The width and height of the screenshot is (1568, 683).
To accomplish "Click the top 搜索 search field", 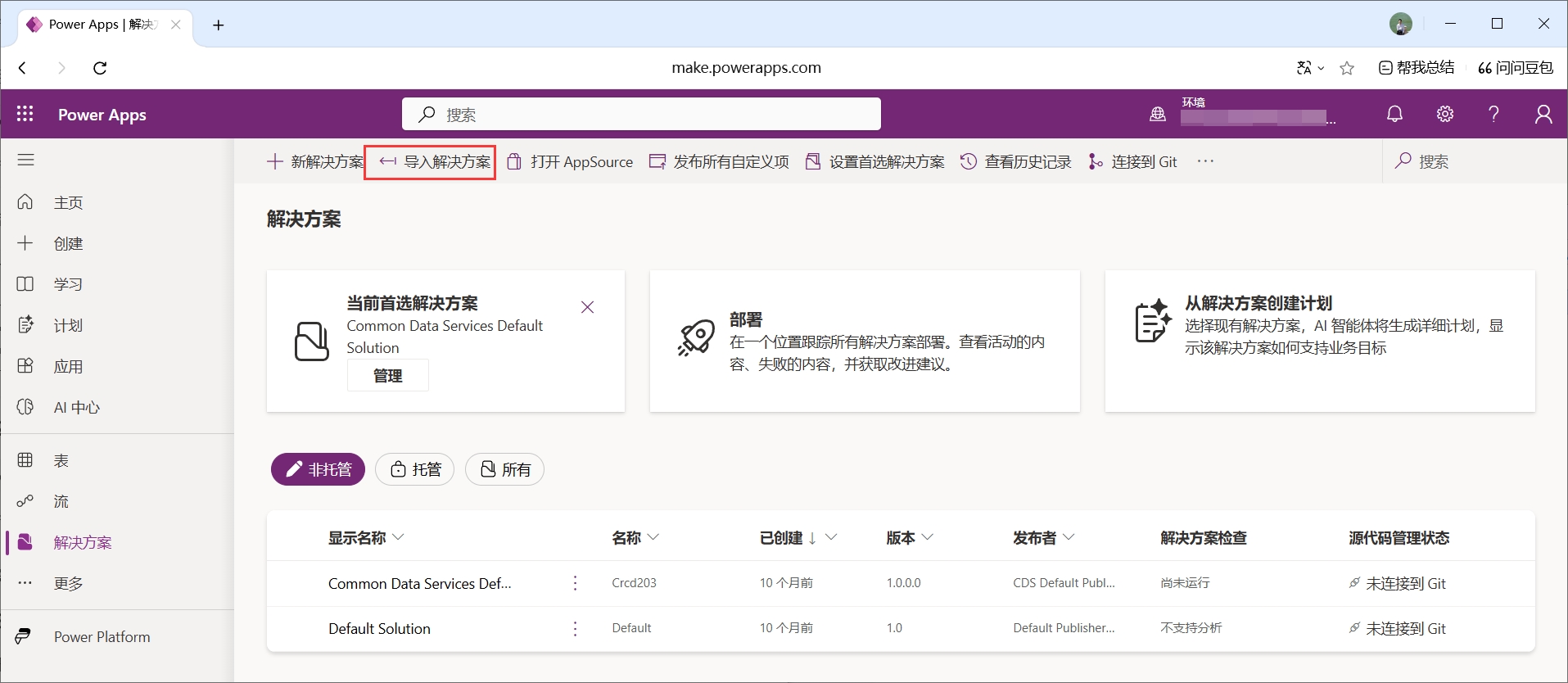I will click(x=641, y=114).
